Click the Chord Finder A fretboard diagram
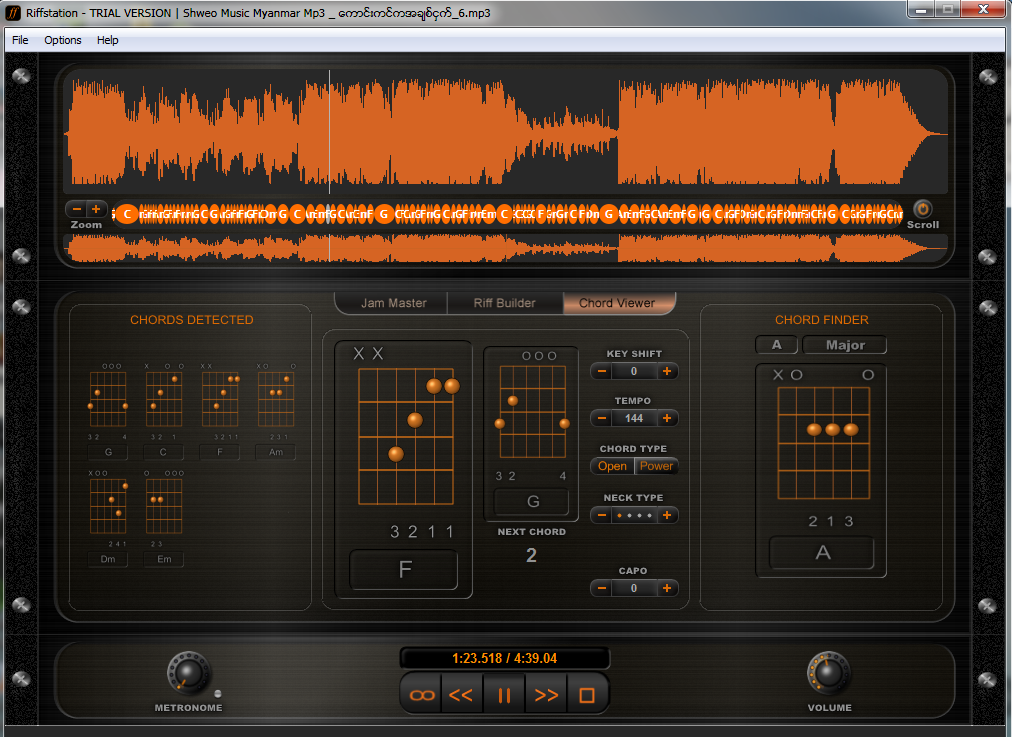This screenshot has width=1012, height=737. (x=824, y=443)
